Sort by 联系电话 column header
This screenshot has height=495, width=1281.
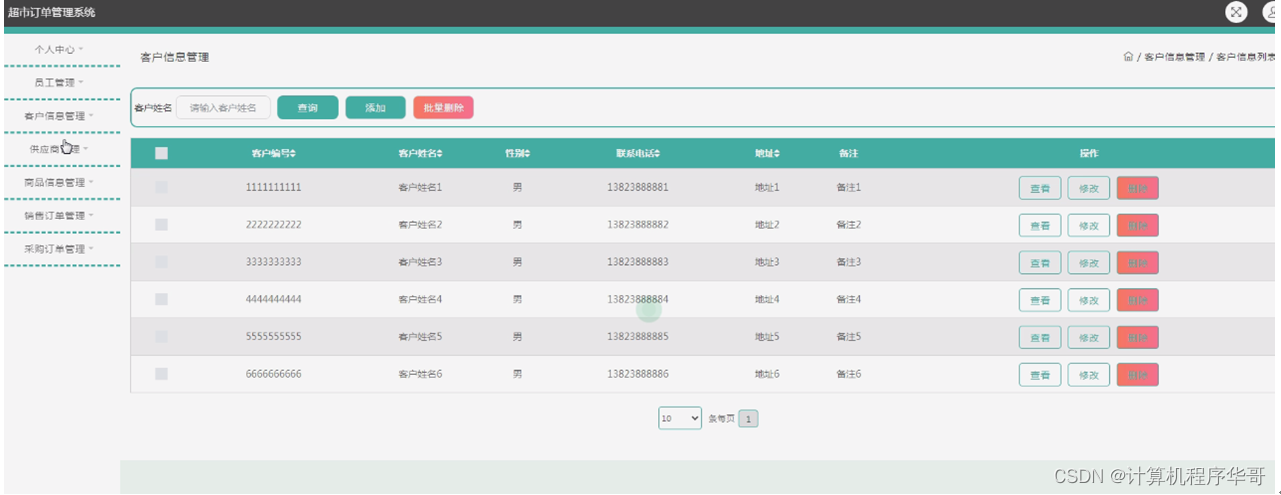pyautogui.click(x=638, y=154)
